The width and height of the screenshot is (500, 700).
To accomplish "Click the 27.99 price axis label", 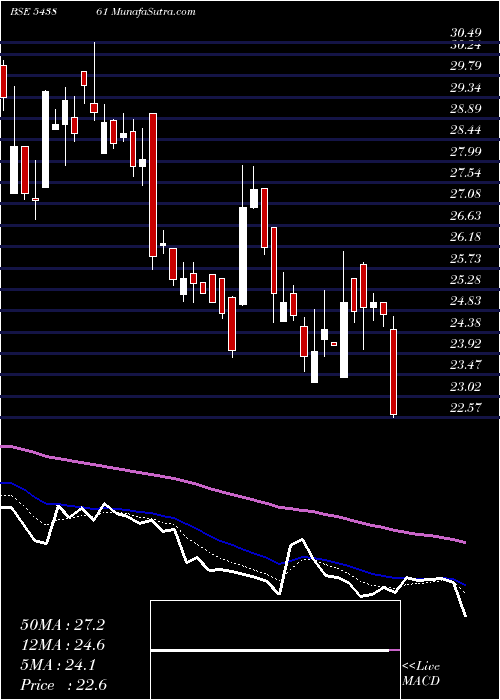I will tap(466, 151).
